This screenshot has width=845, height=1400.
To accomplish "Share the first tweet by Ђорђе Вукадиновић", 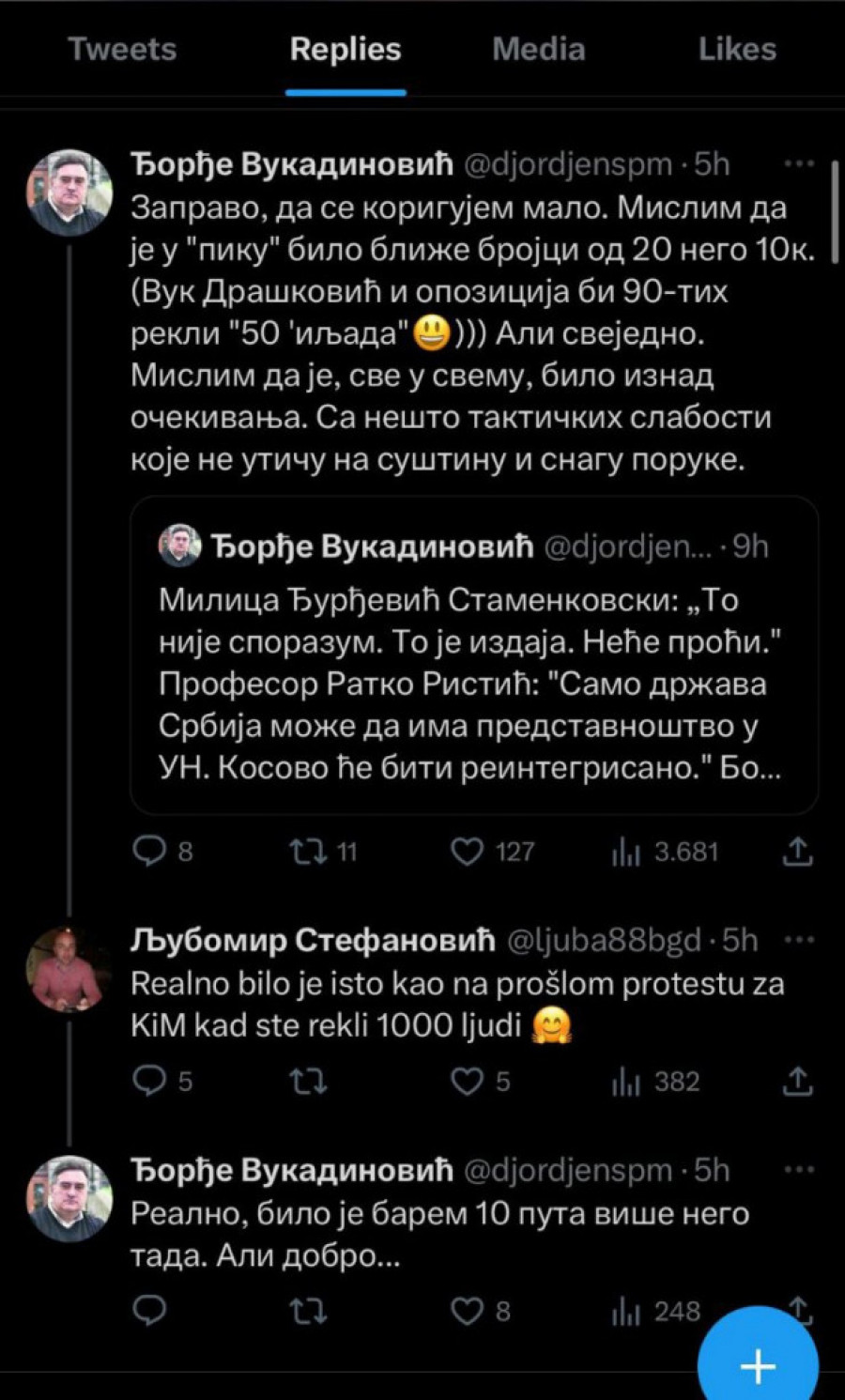I will 797,852.
